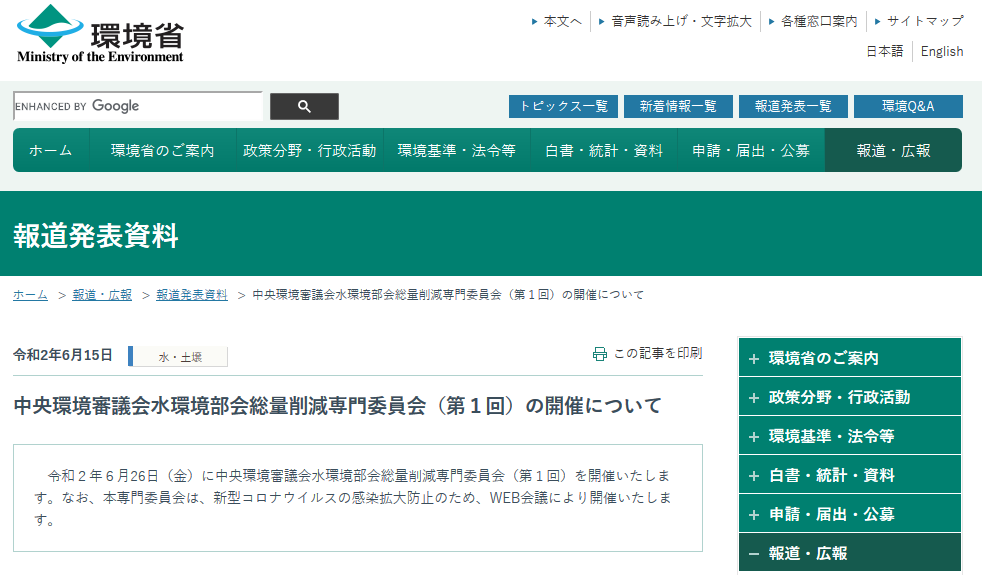Click the Ministry of the Environment logo
Image resolution: width=982 pixels, height=575 pixels.
point(100,34)
